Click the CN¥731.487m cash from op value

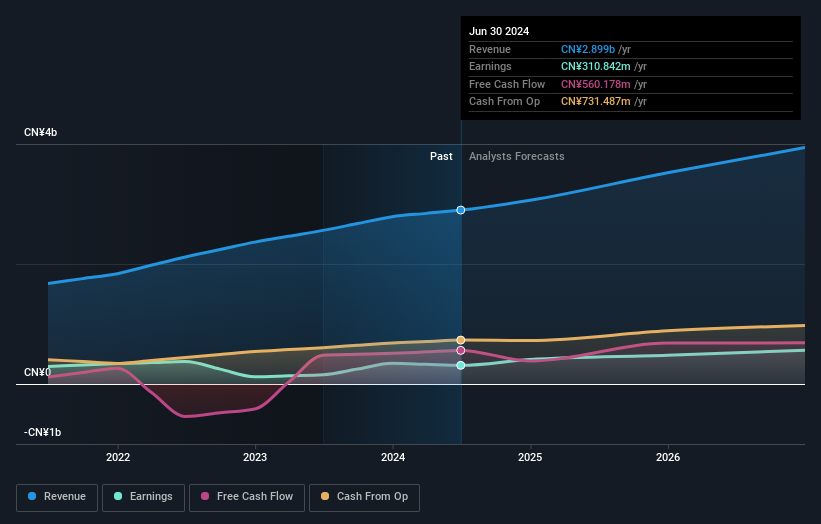coord(595,102)
